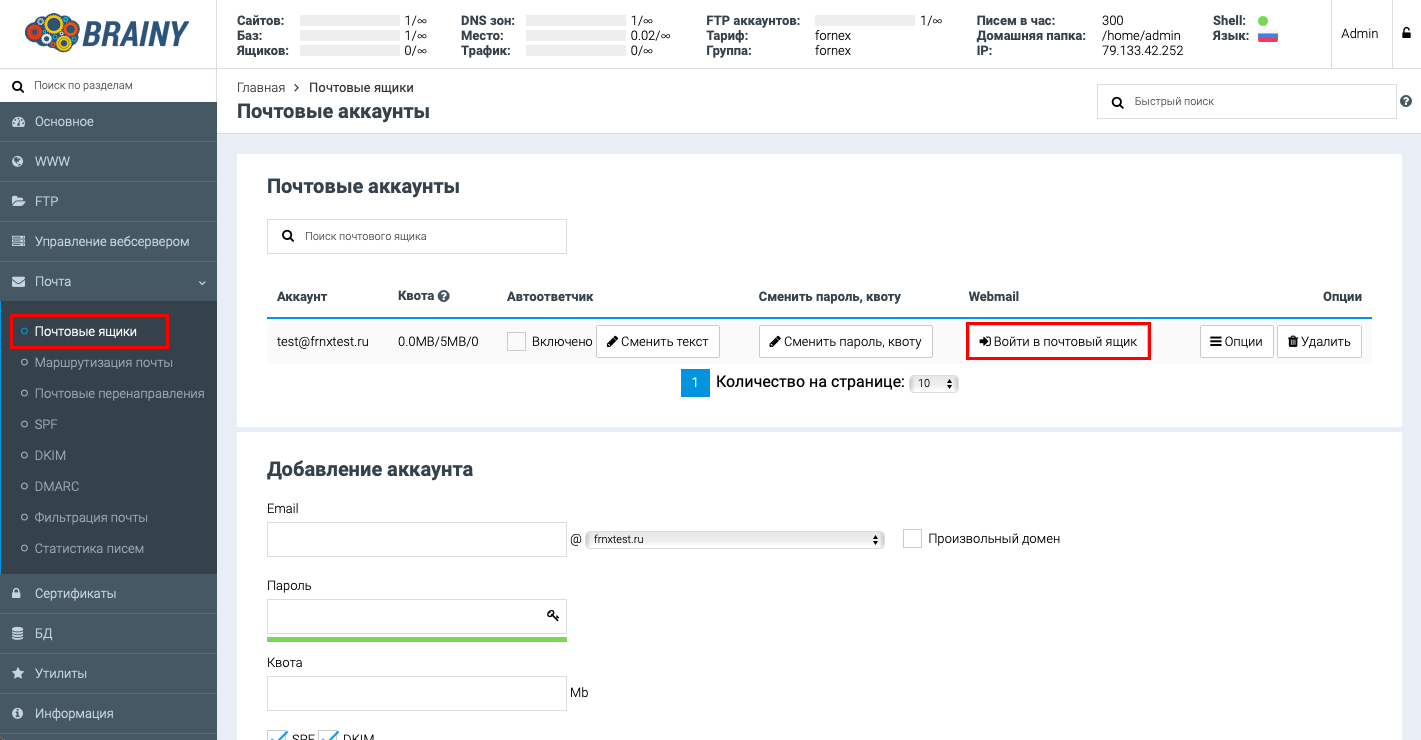1421x740 pixels.
Task: Open the Утилиты menu section
Action: coord(108,674)
